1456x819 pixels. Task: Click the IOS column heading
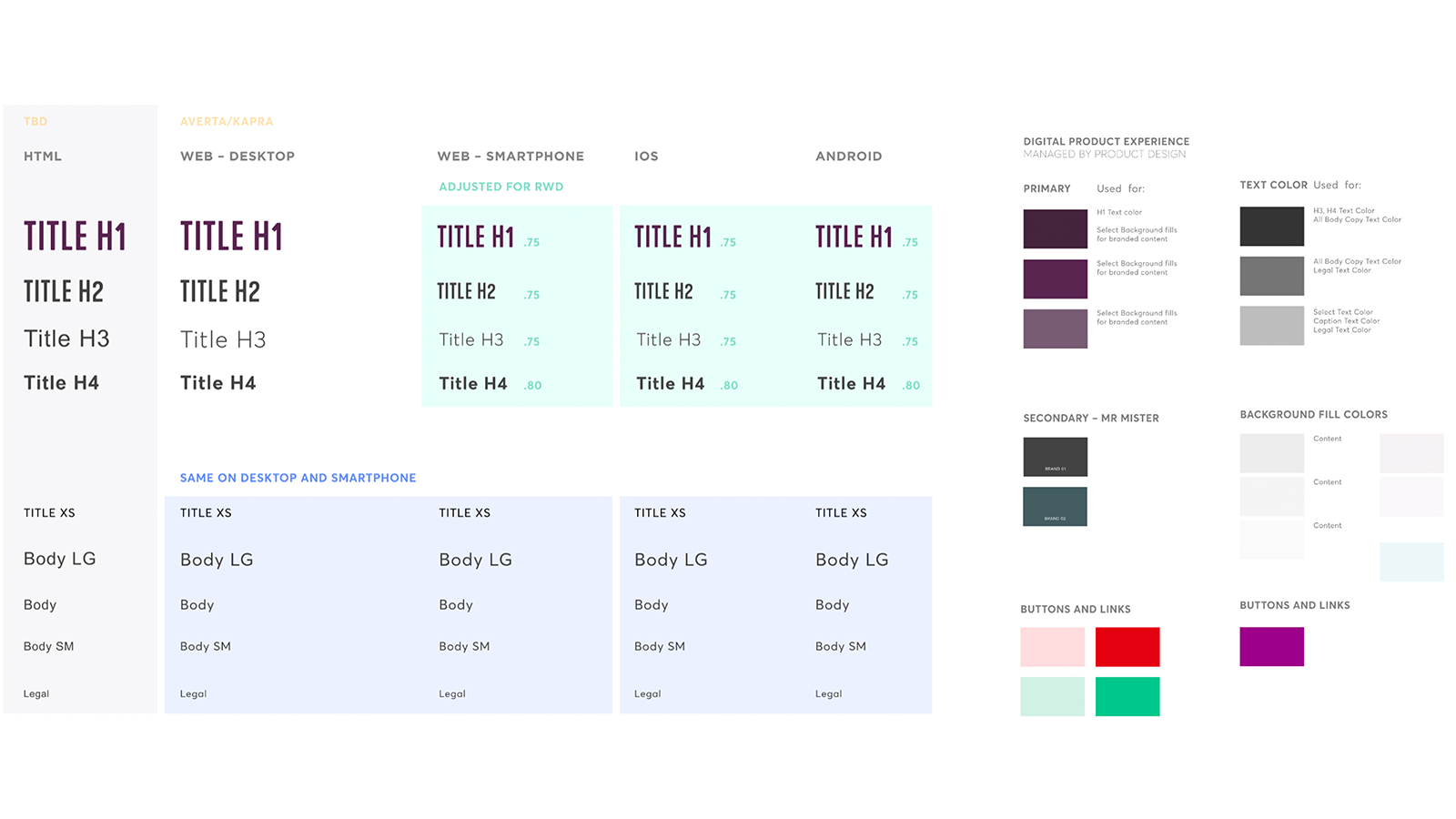point(646,157)
